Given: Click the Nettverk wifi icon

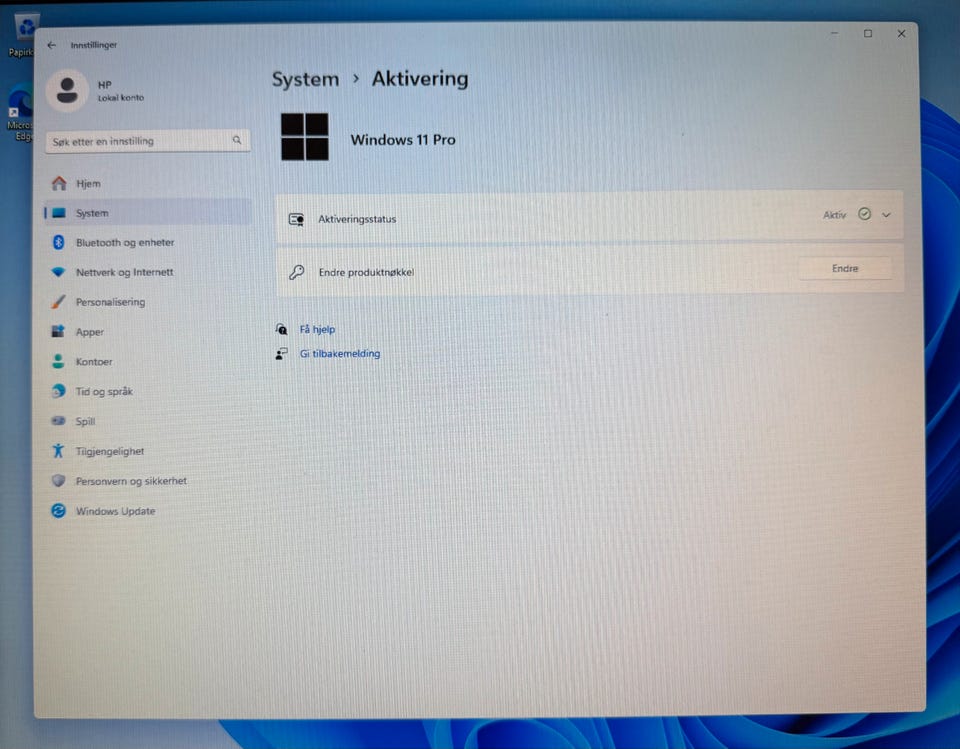Looking at the screenshot, I should [58, 272].
